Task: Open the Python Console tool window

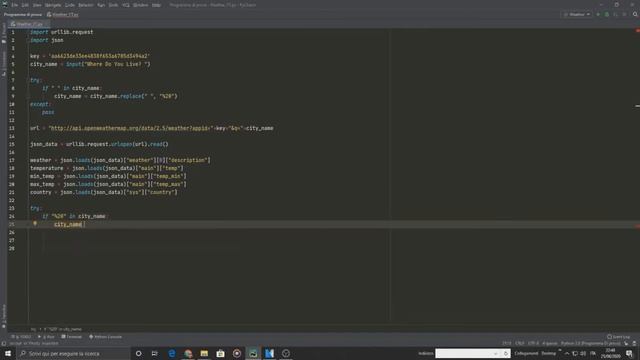Action: click(105, 337)
